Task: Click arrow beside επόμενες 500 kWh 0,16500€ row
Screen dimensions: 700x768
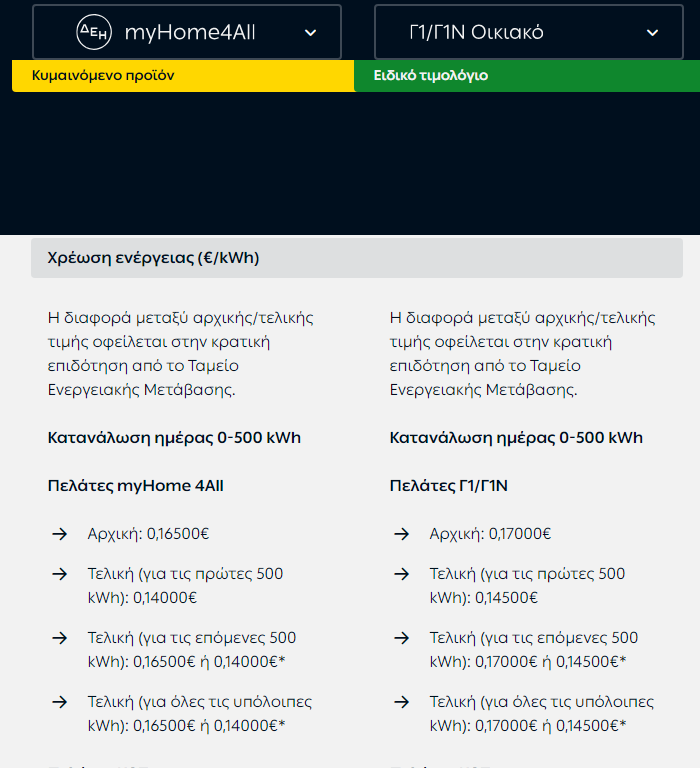Action: pos(60,638)
